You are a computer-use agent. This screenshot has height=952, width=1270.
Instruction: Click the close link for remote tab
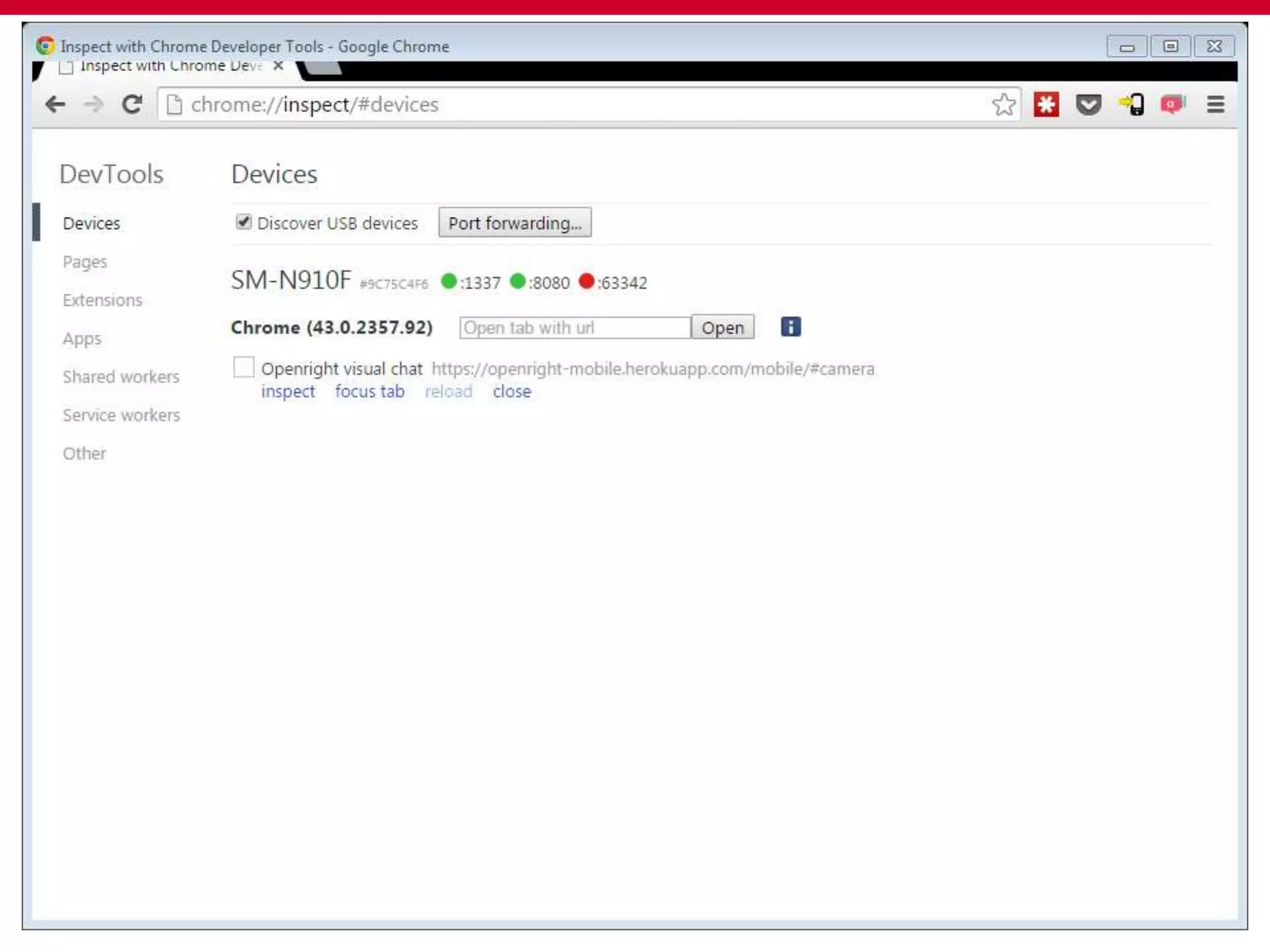pos(512,392)
